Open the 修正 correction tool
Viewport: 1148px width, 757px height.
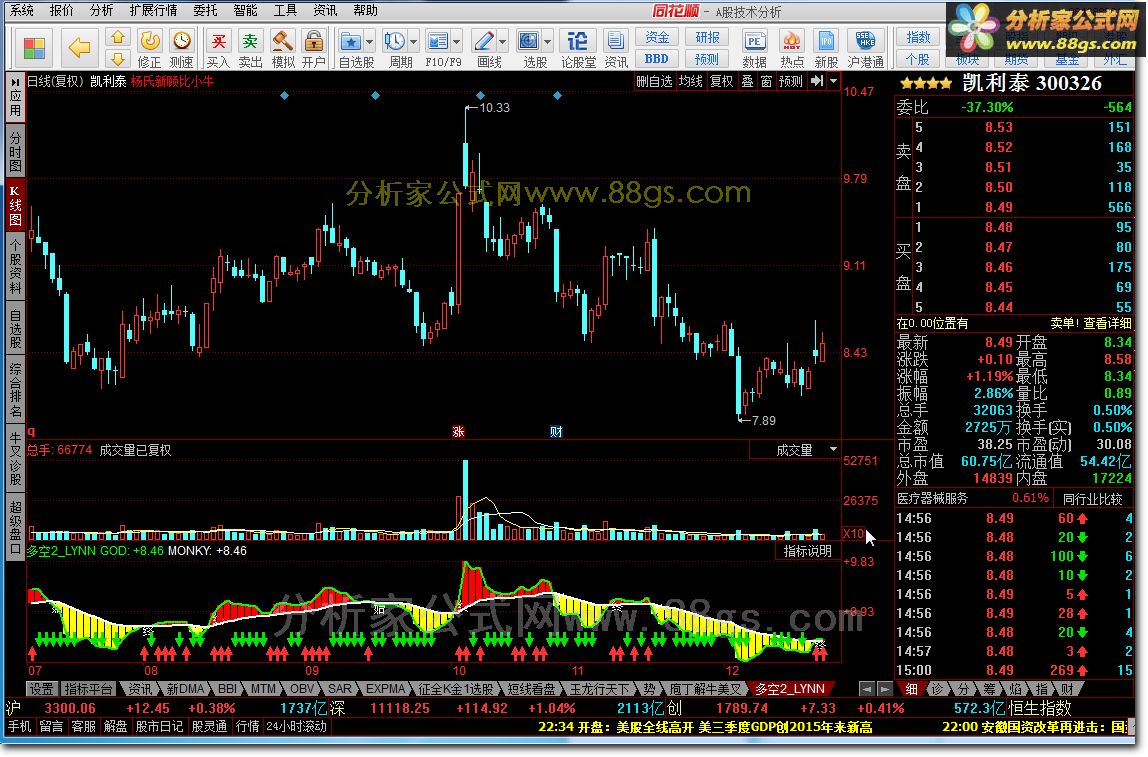[x=149, y=48]
